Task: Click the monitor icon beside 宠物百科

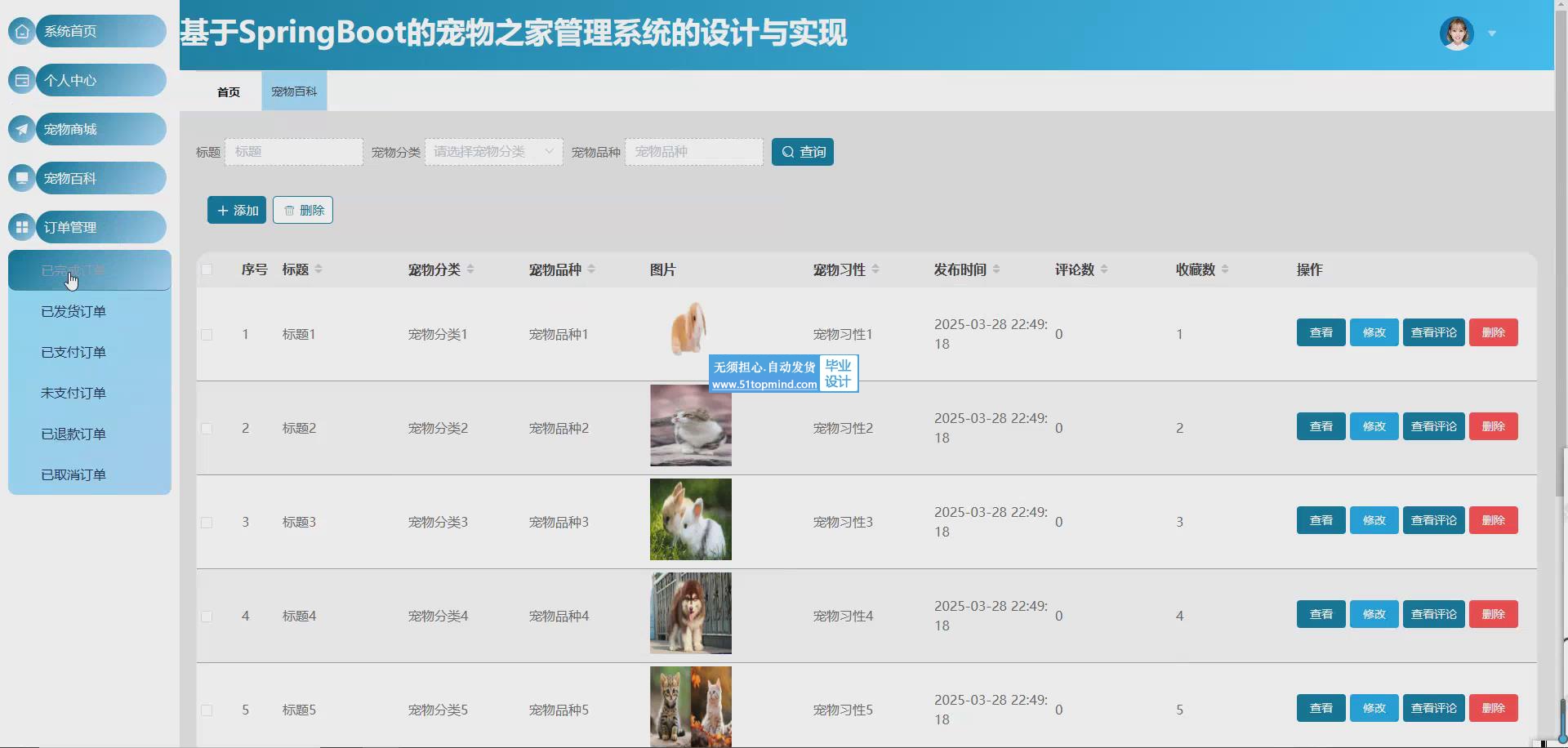Action: point(22,178)
